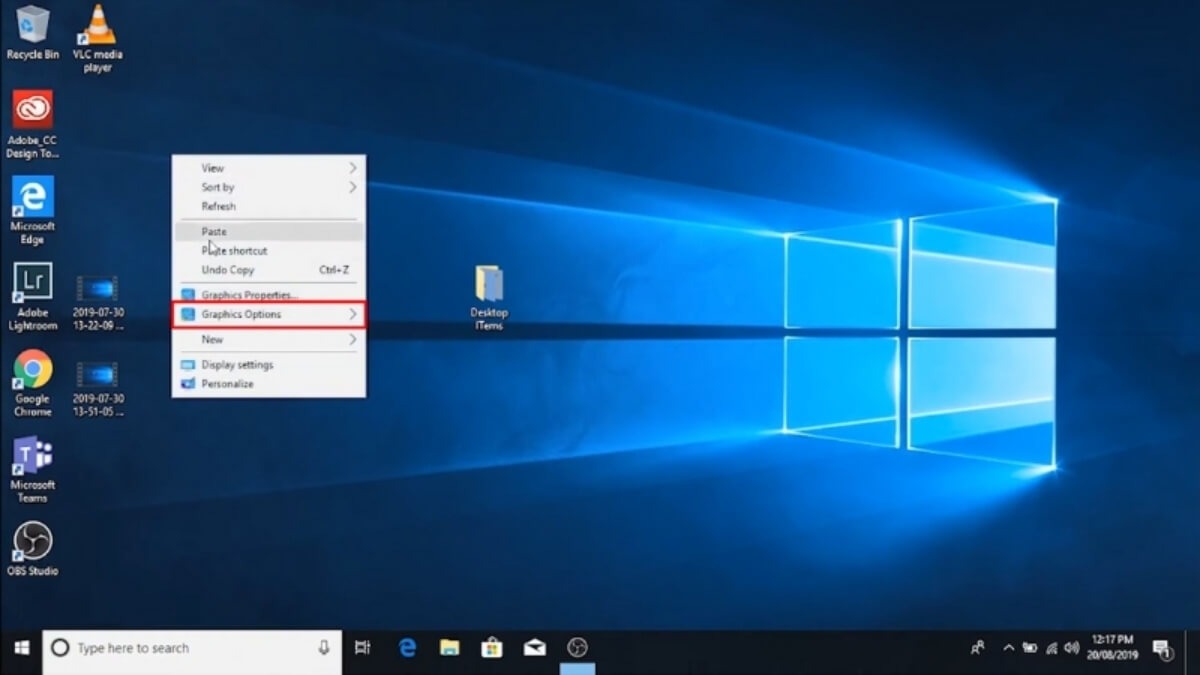
Task: Choose Undo Copy in context menu
Action: [x=269, y=270]
